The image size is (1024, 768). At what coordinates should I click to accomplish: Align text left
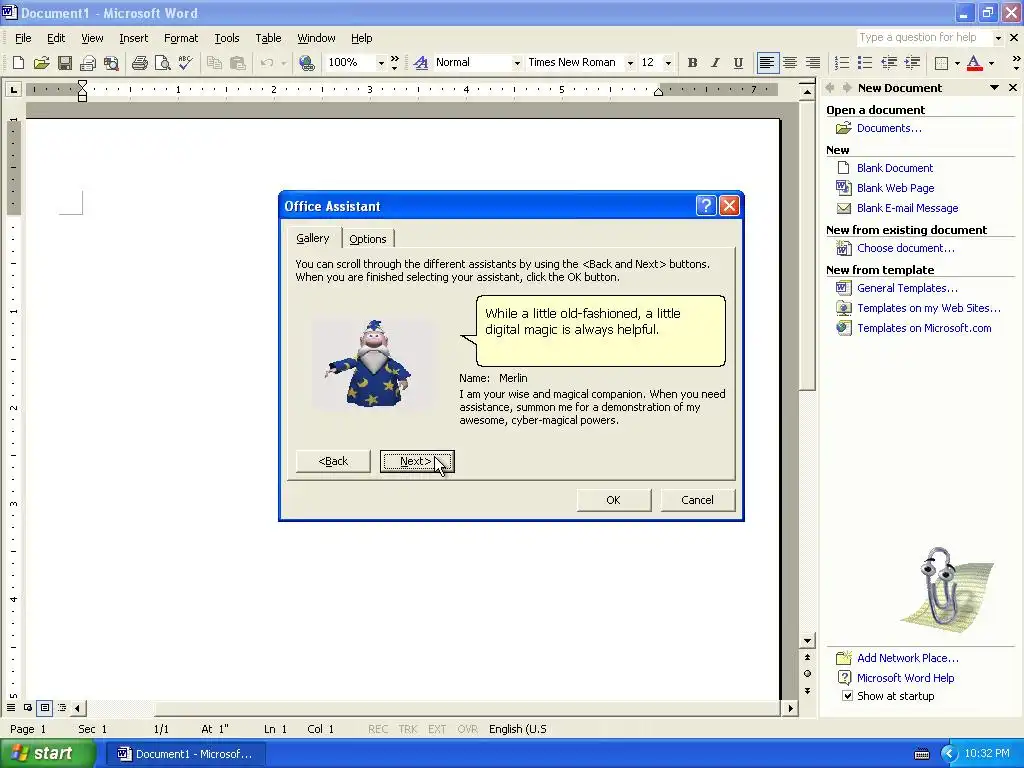[x=767, y=63]
